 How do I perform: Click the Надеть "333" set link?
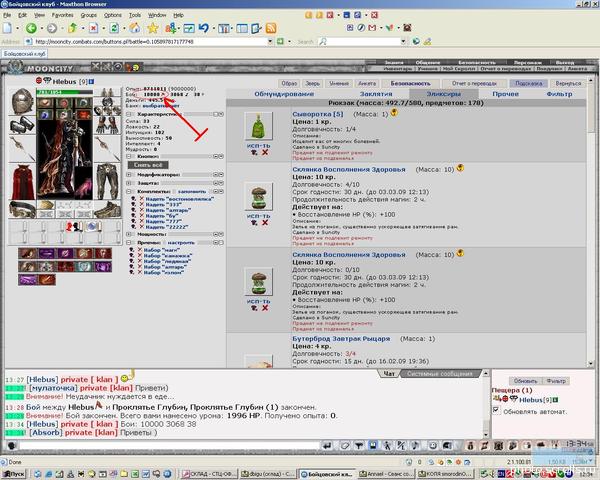tap(163, 205)
